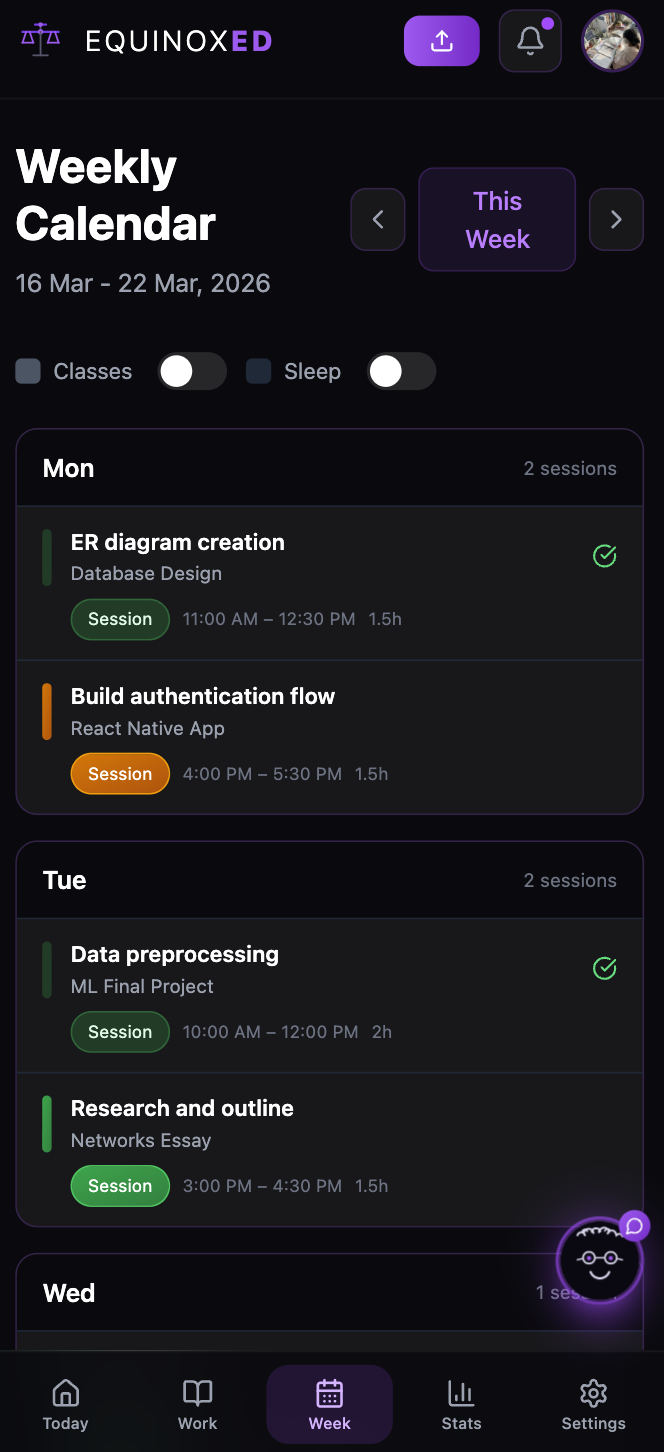
Task: Click the Session badge on Build authentication flow
Action: 120,773
